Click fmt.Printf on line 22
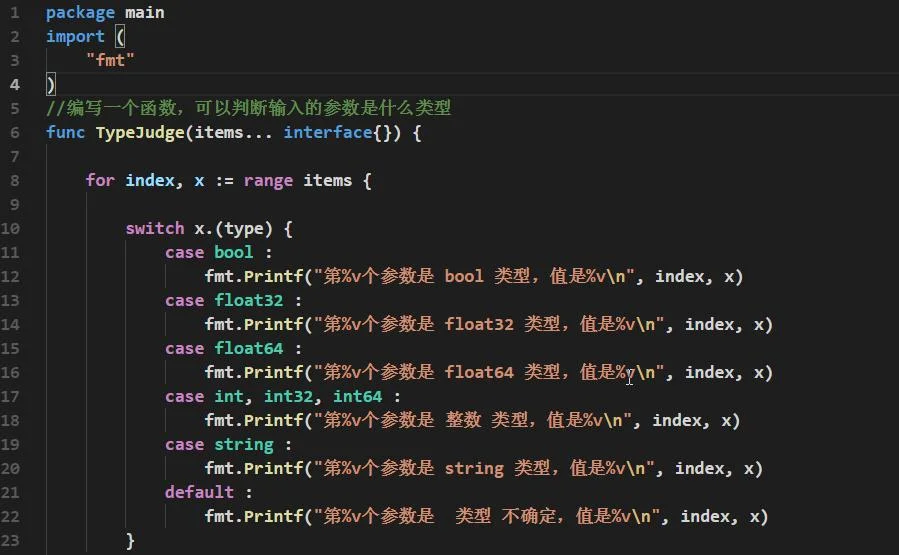Viewport: 899px width, 555px height. [x=253, y=517]
